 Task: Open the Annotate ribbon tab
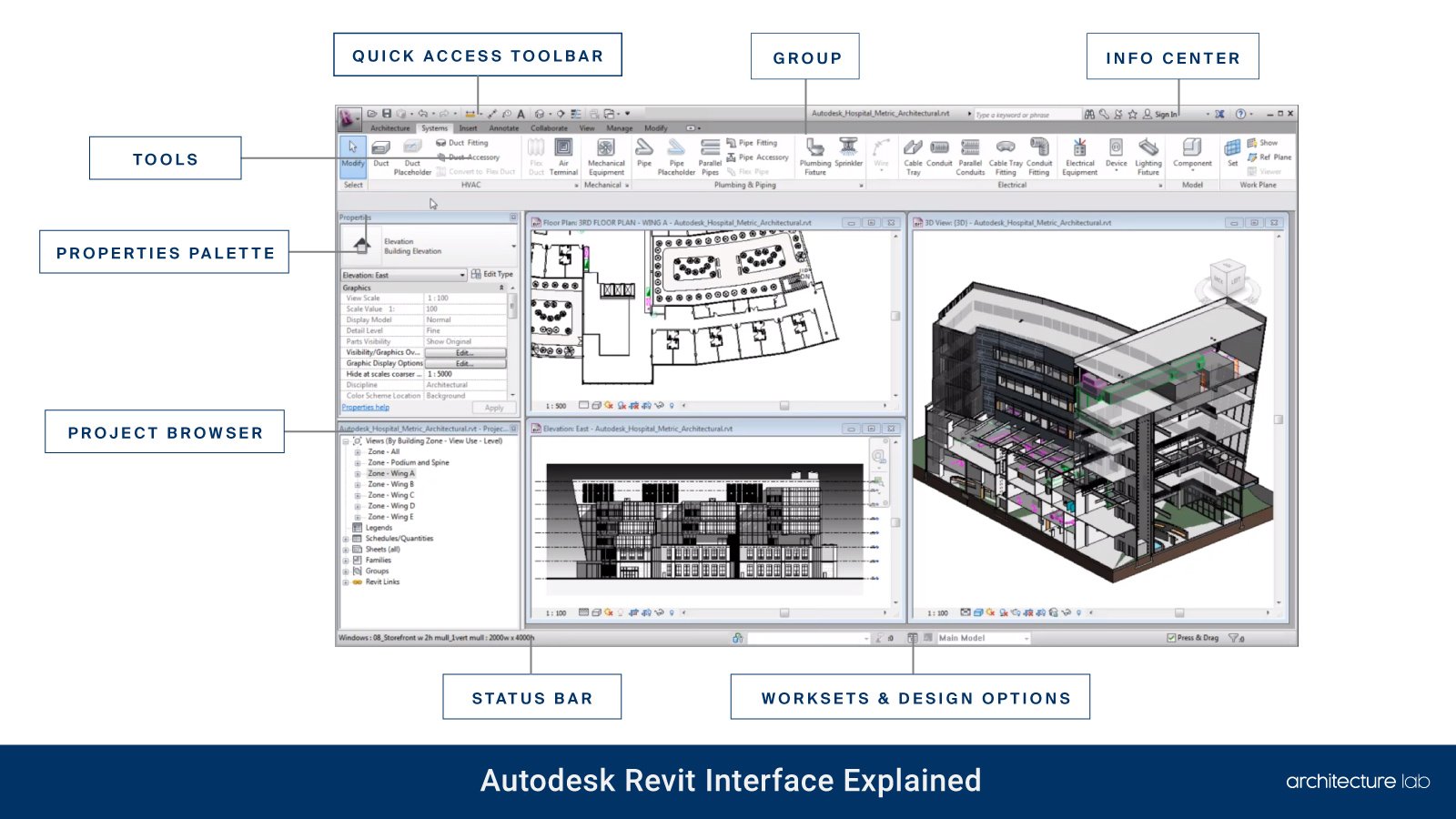(x=503, y=128)
